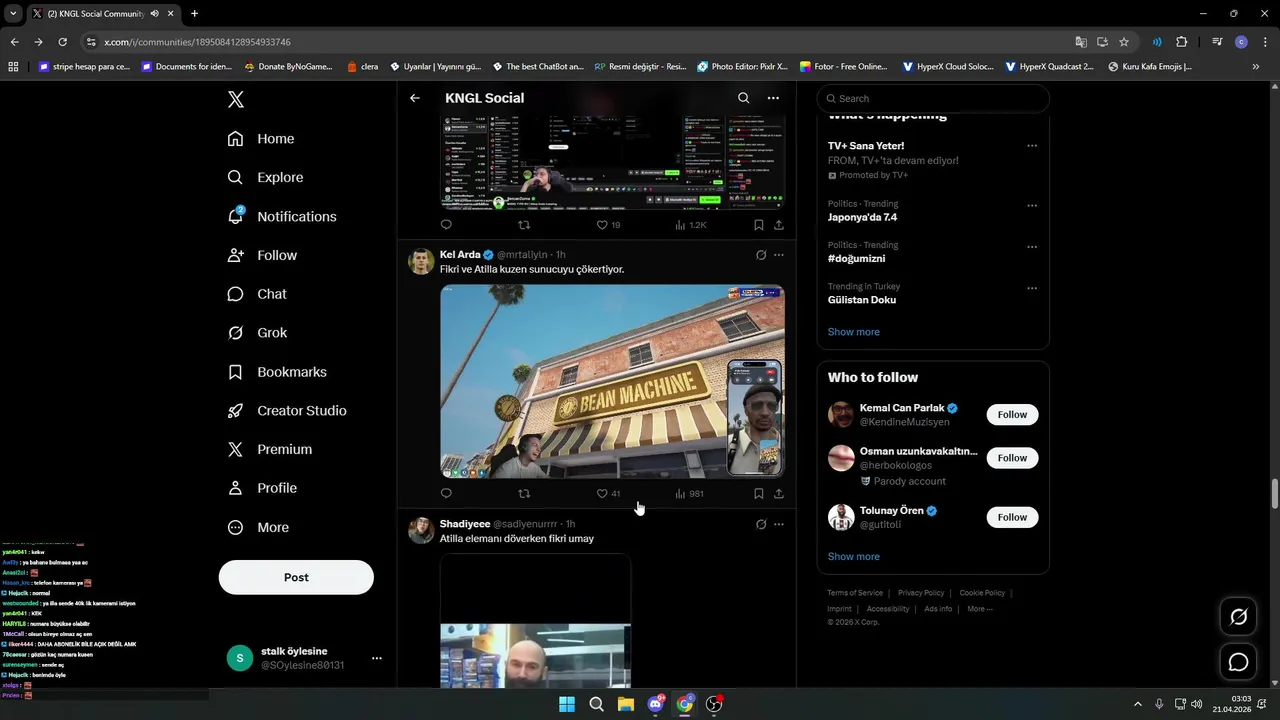Share Kel Arda's post
Screen dimensions: 1280x720
click(779, 493)
